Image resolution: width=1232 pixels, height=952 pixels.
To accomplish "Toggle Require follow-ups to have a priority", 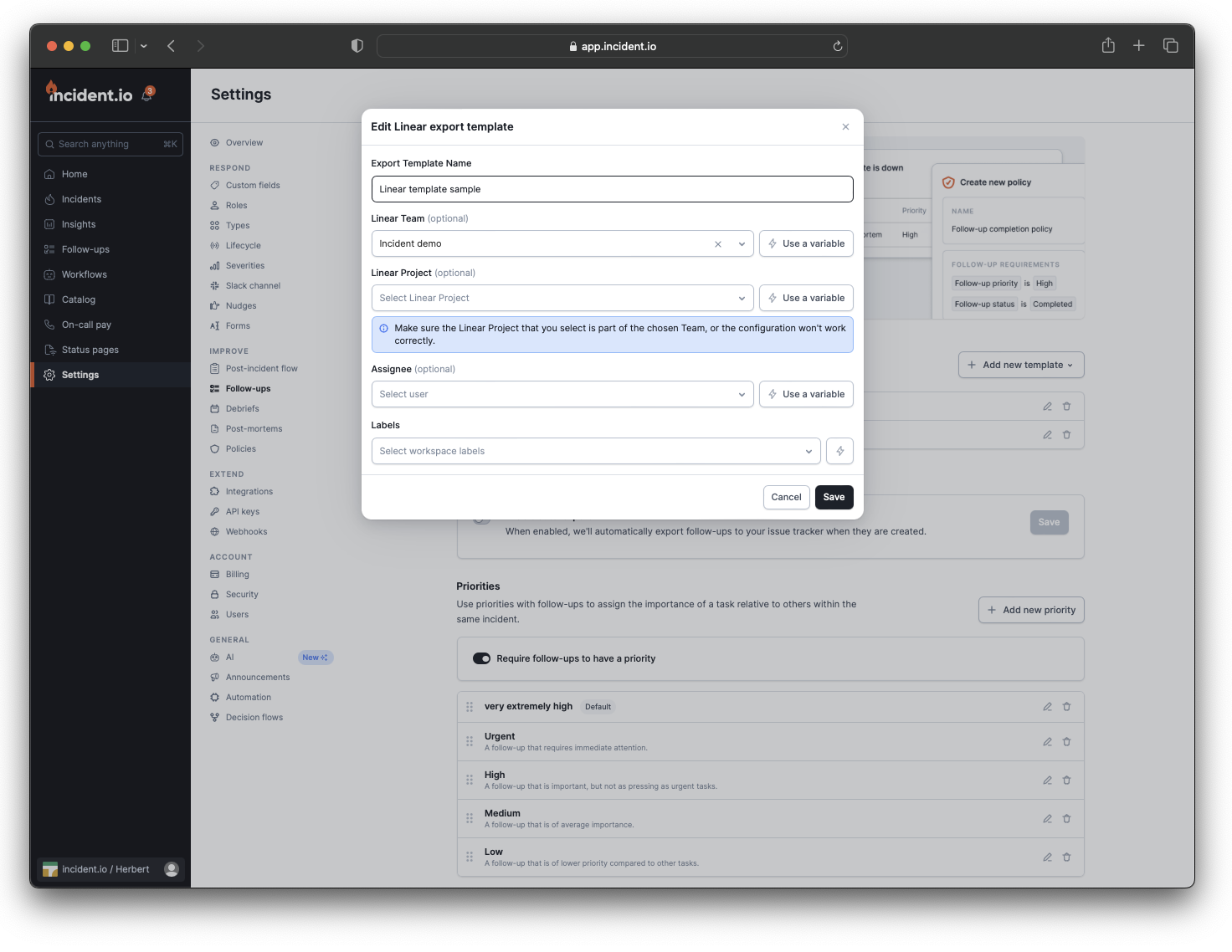I will point(481,659).
